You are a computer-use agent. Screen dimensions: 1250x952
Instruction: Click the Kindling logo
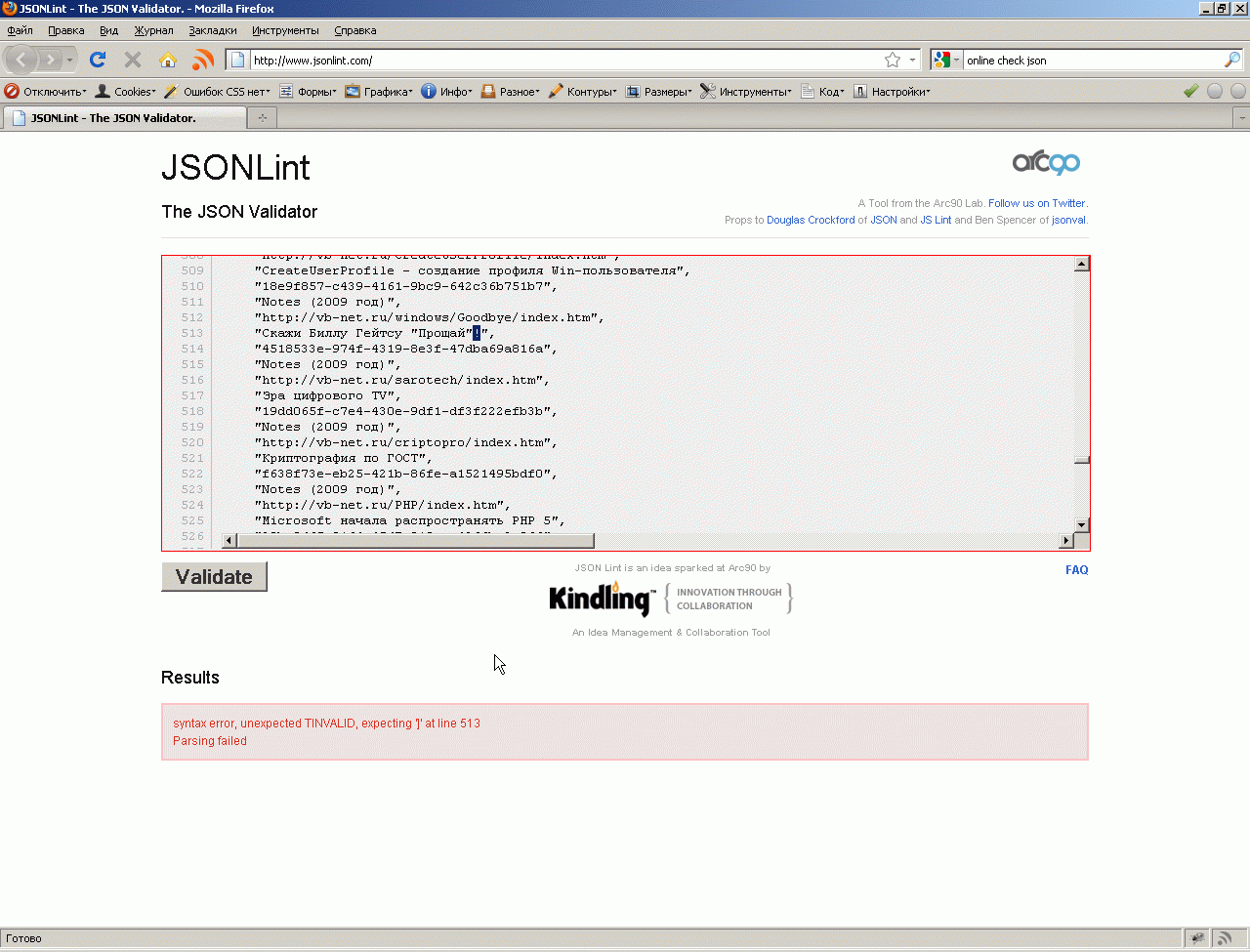pyautogui.click(x=603, y=599)
